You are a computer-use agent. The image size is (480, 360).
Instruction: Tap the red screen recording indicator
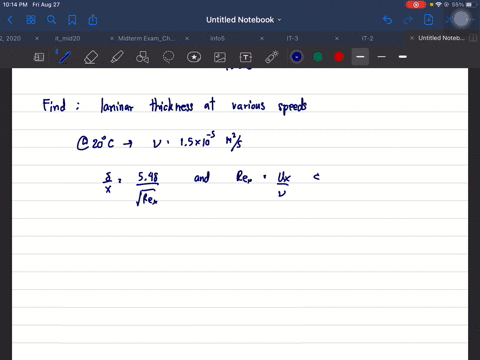tap(416, 5)
